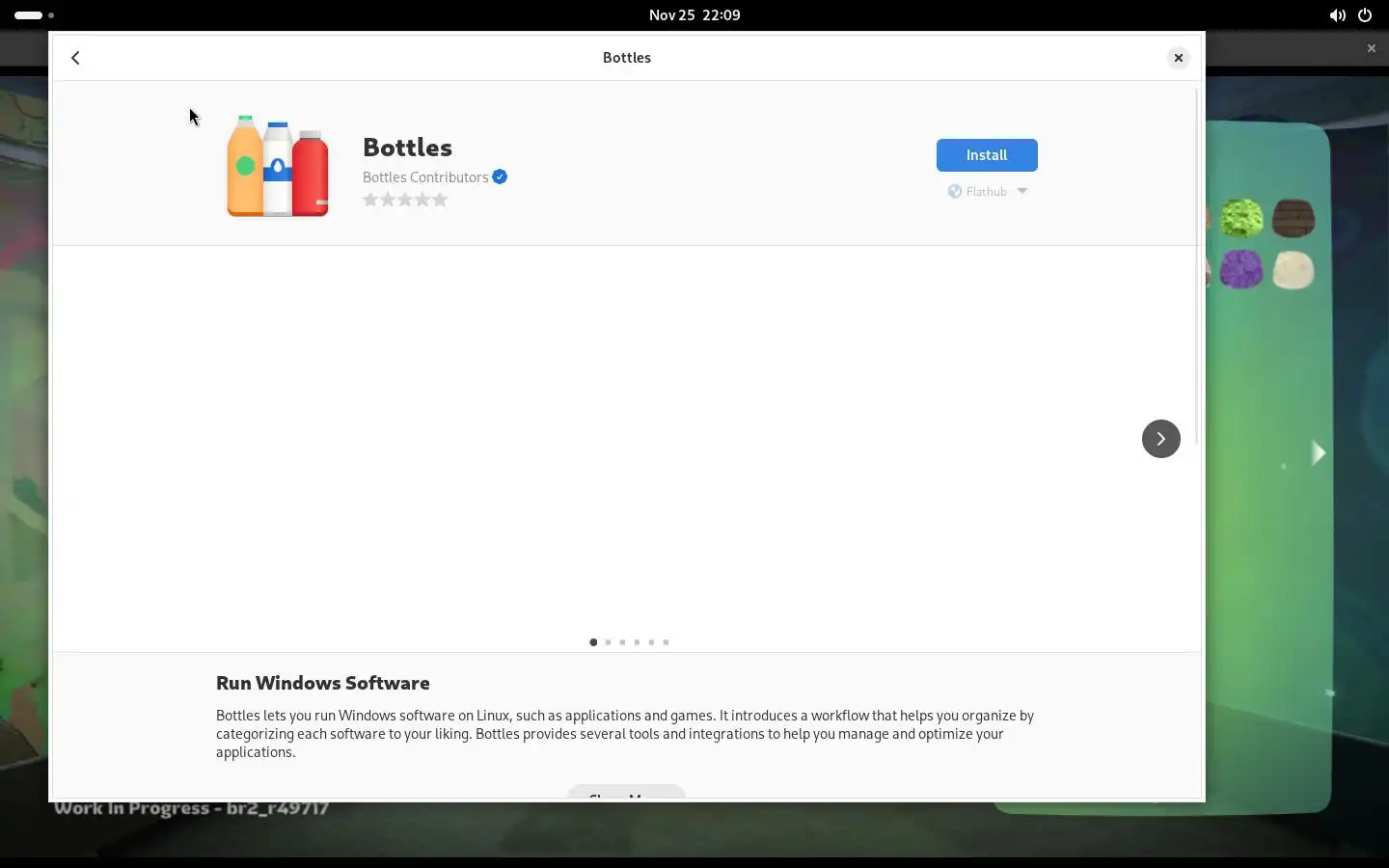Pick the purple swatch in the background window

click(x=1241, y=270)
